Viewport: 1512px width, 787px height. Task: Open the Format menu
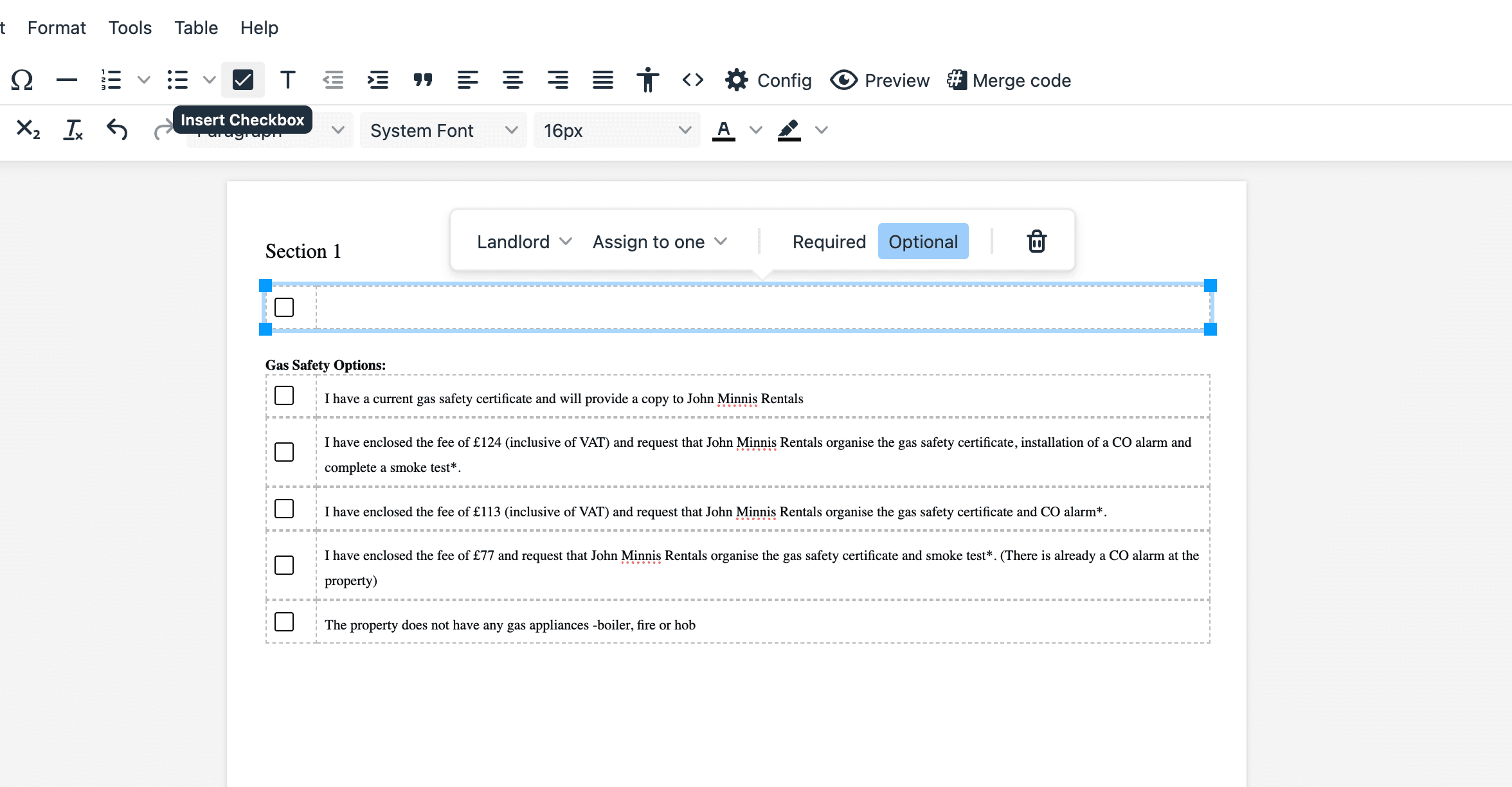pos(57,28)
